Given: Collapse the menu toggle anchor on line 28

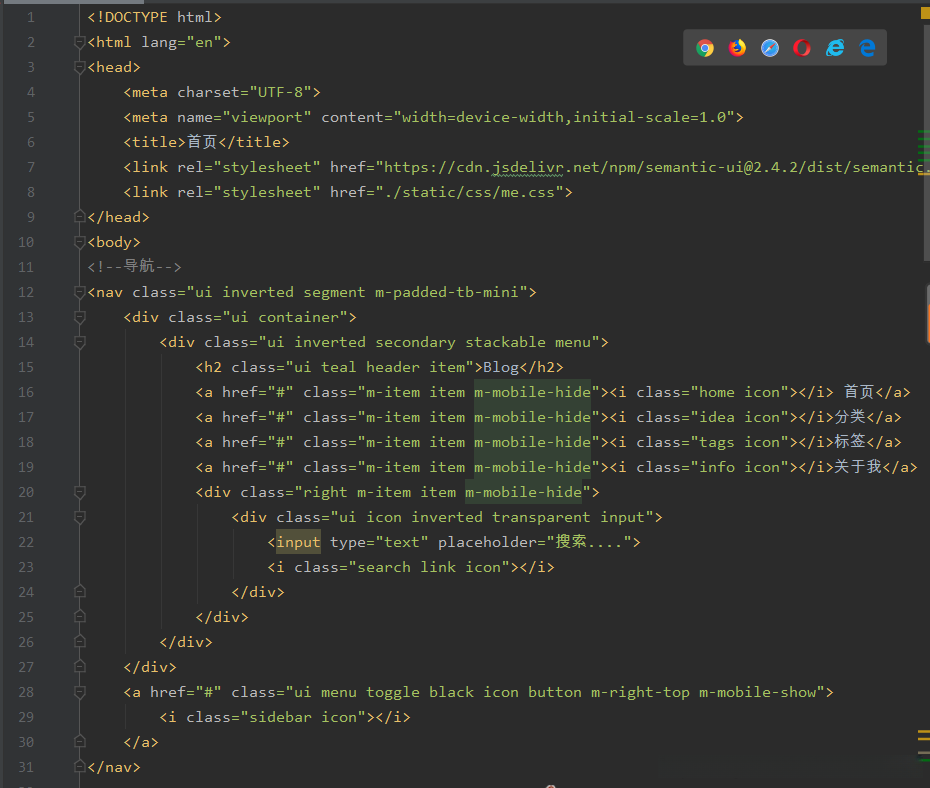Looking at the screenshot, I should click(79, 692).
